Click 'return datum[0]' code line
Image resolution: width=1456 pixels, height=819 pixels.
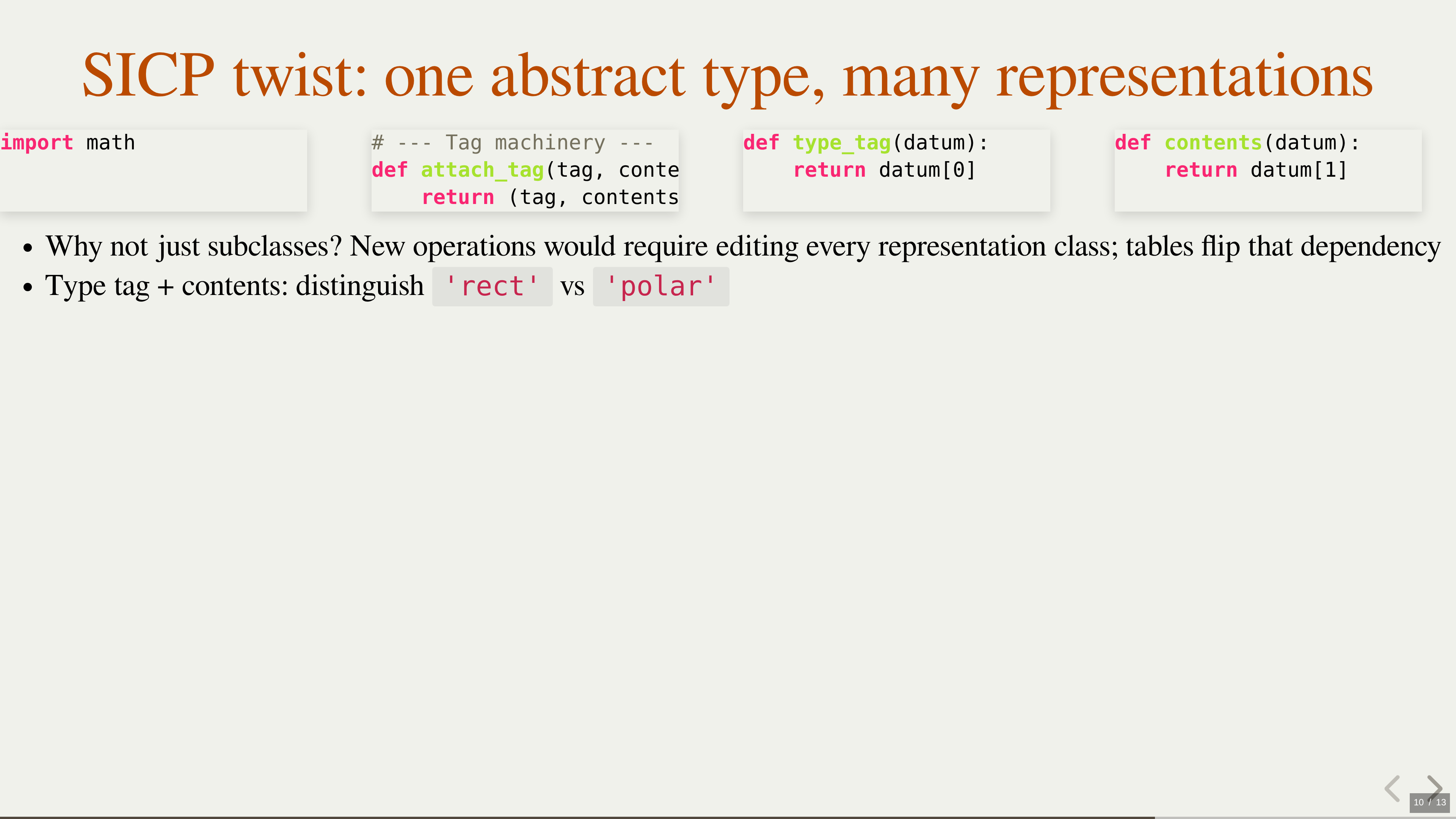coord(885,169)
